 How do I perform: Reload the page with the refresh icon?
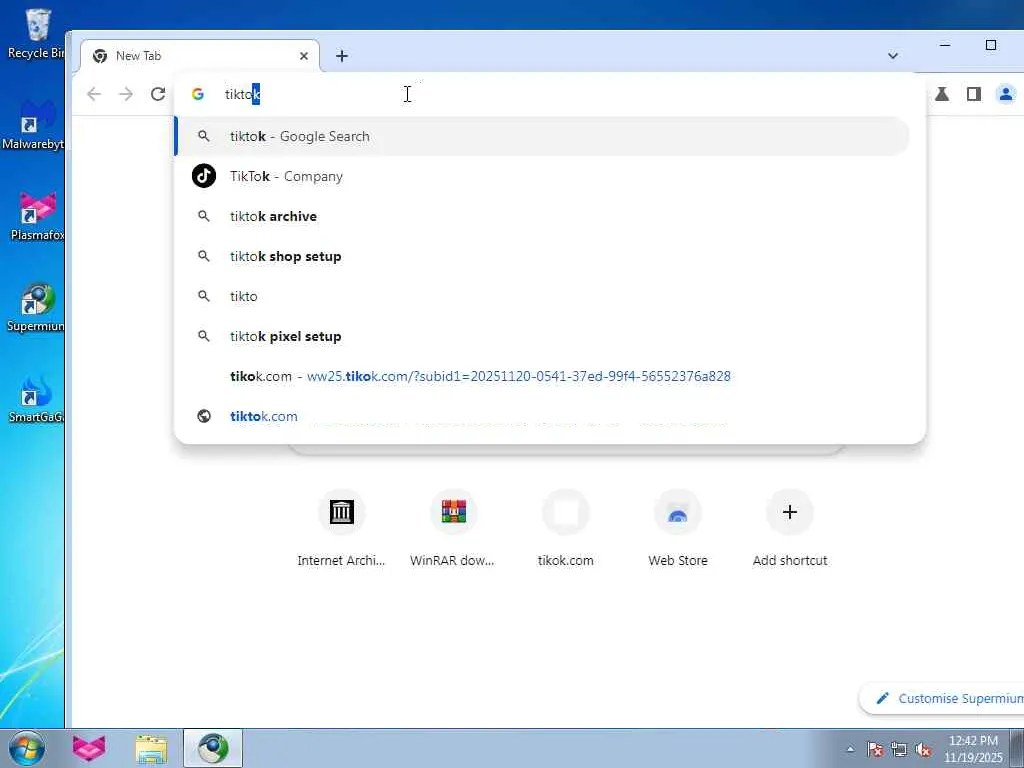[158, 94]
